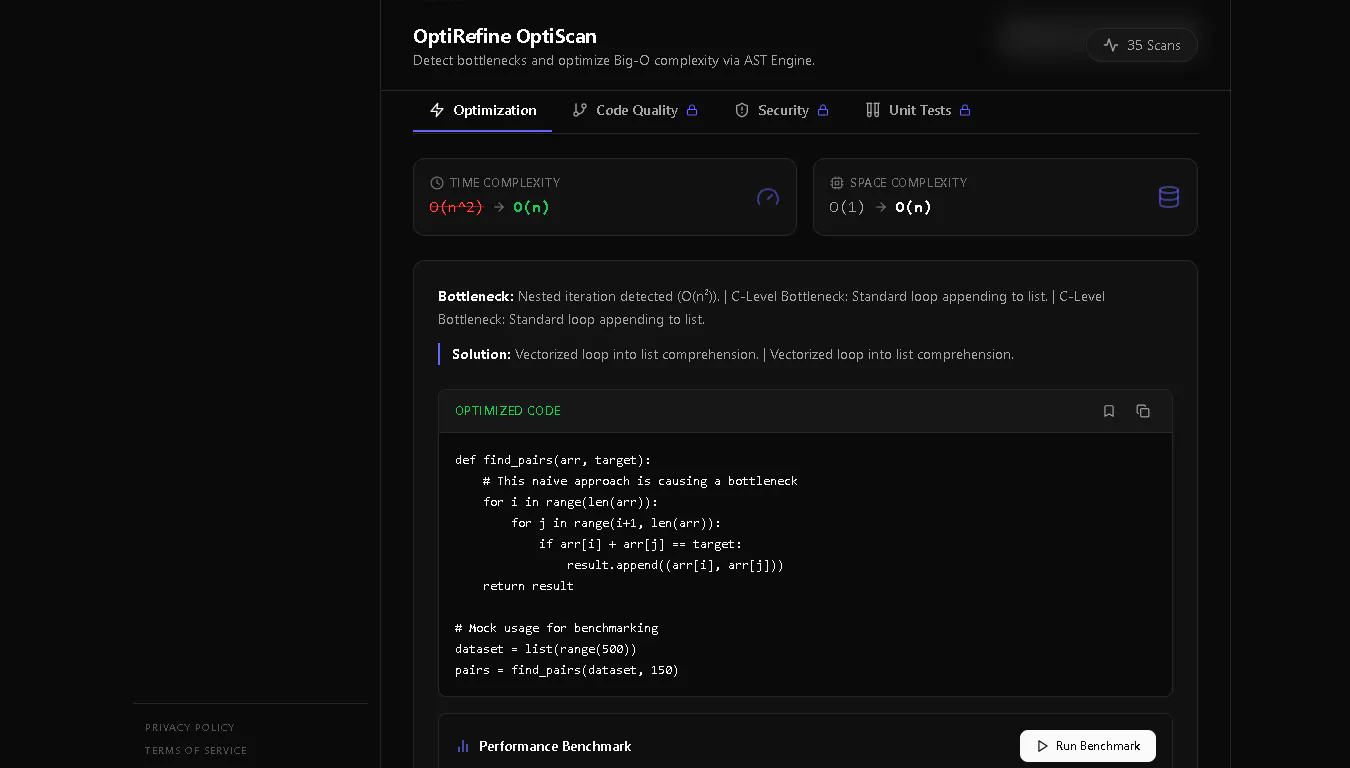
Task: Bookmark the optimized code snippet
Action: (1109, 411)
